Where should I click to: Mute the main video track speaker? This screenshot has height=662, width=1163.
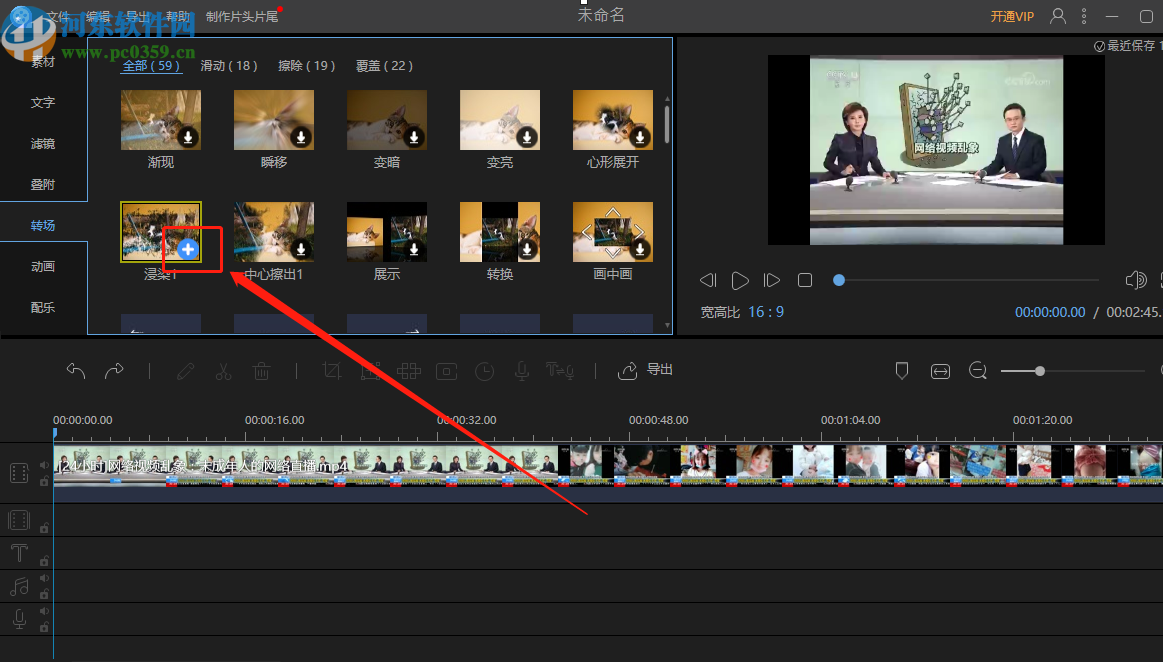[45, 466]
